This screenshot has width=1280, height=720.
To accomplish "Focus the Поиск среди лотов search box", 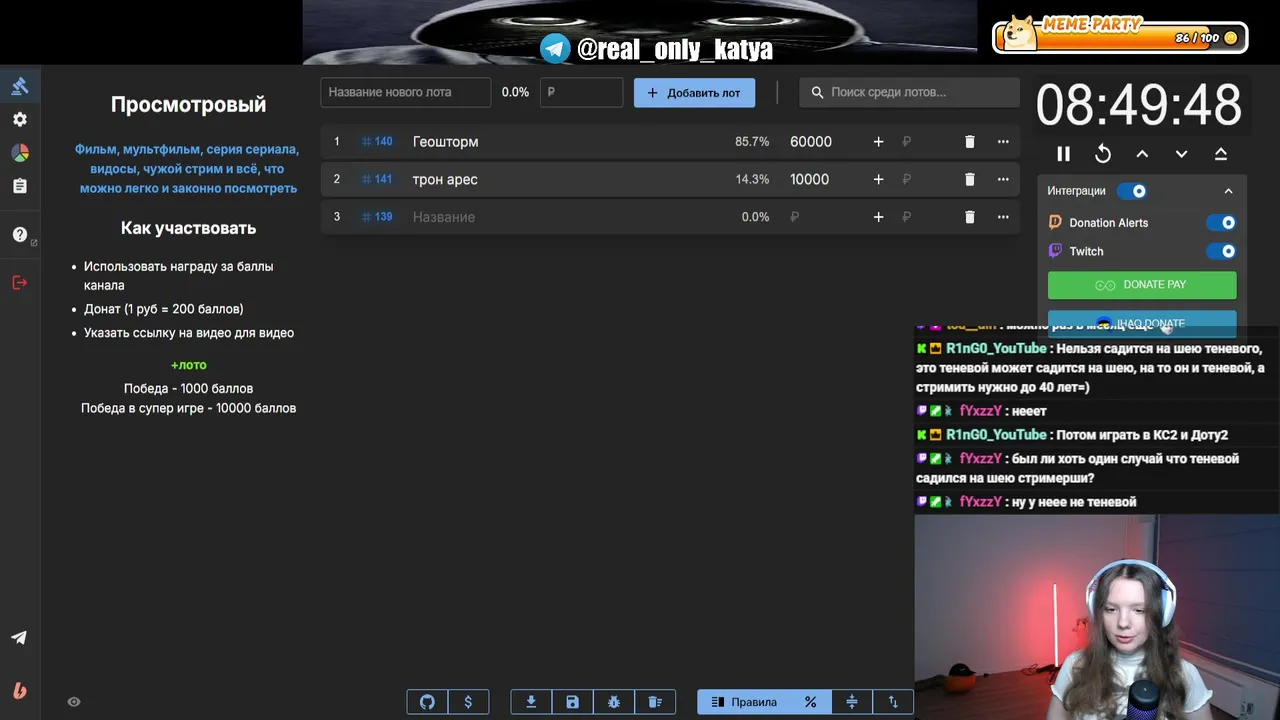I will tap(909, 92).
